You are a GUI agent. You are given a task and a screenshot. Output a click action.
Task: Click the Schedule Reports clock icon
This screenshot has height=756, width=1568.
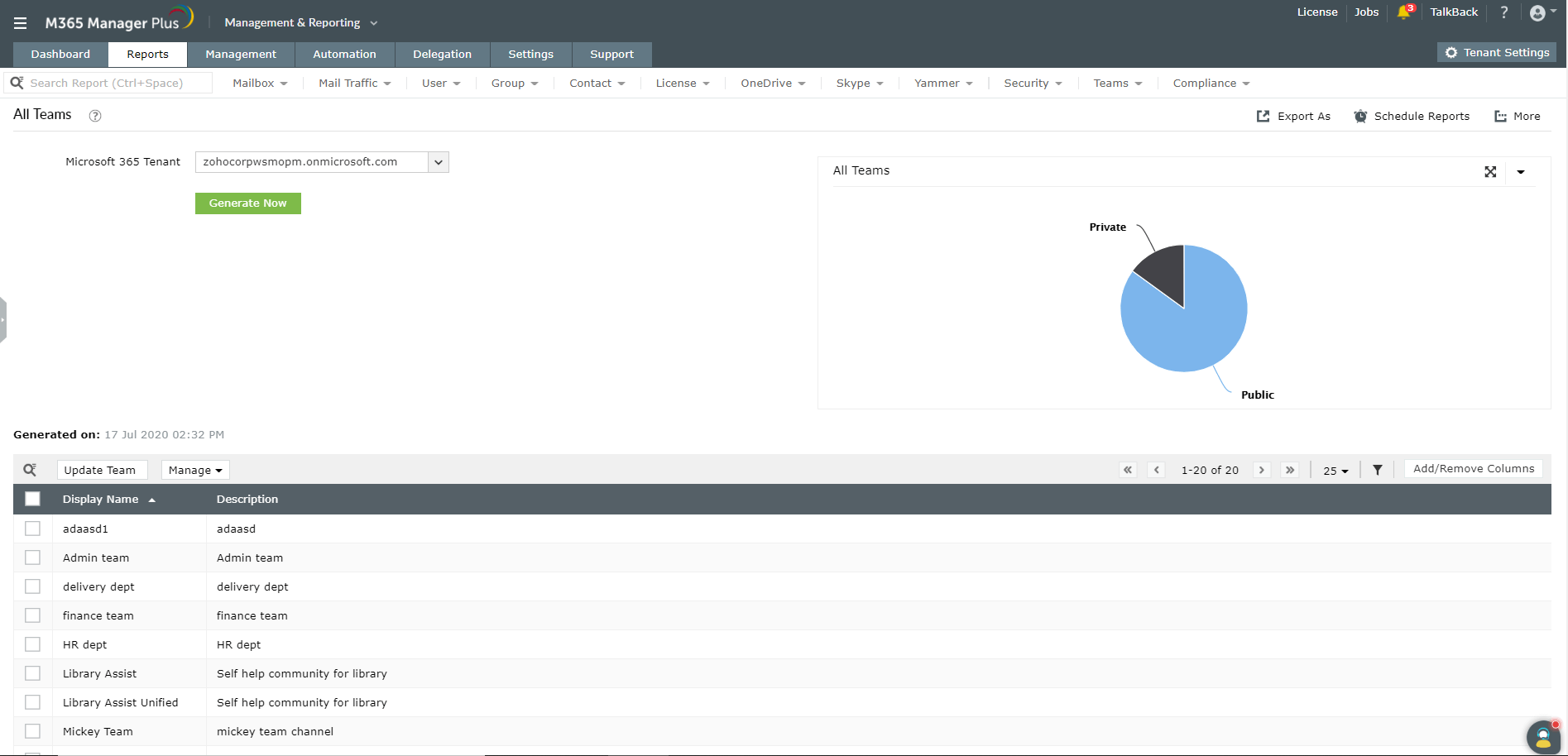pos(1360,117)
